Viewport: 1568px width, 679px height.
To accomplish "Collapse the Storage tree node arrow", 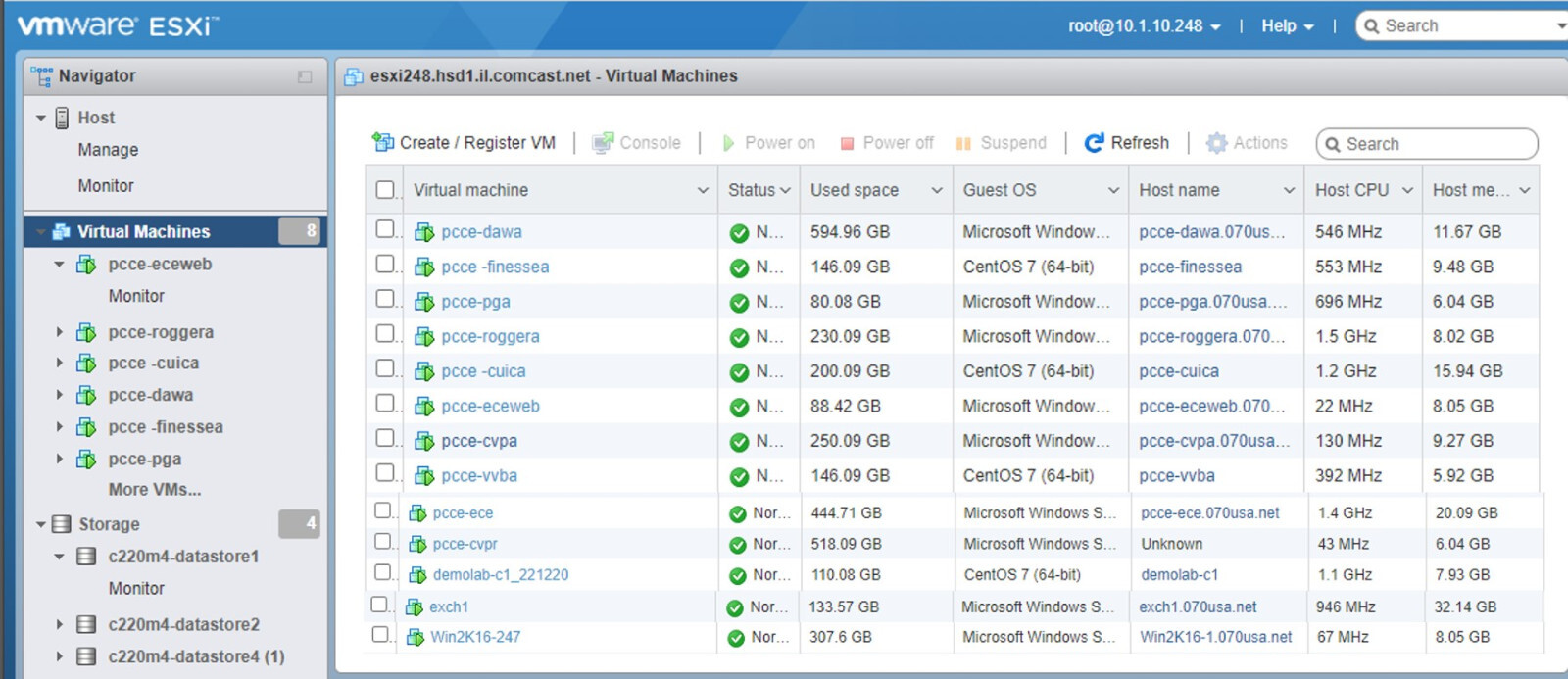I will click(x=40, y=525).
